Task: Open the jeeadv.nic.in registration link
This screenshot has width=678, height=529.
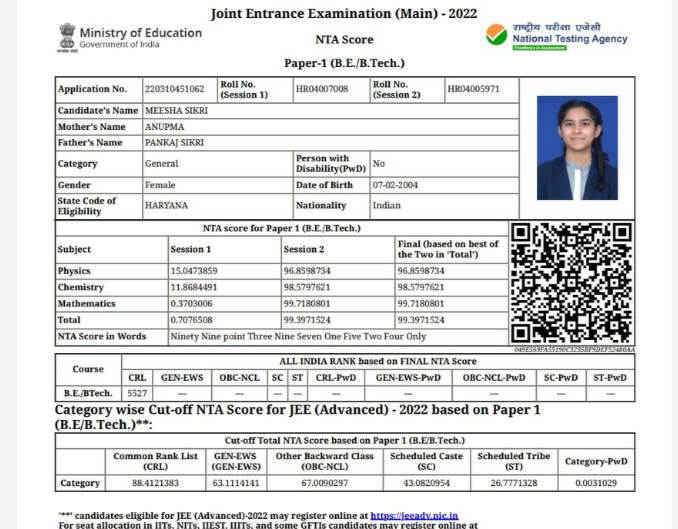Action: (414, 516)
